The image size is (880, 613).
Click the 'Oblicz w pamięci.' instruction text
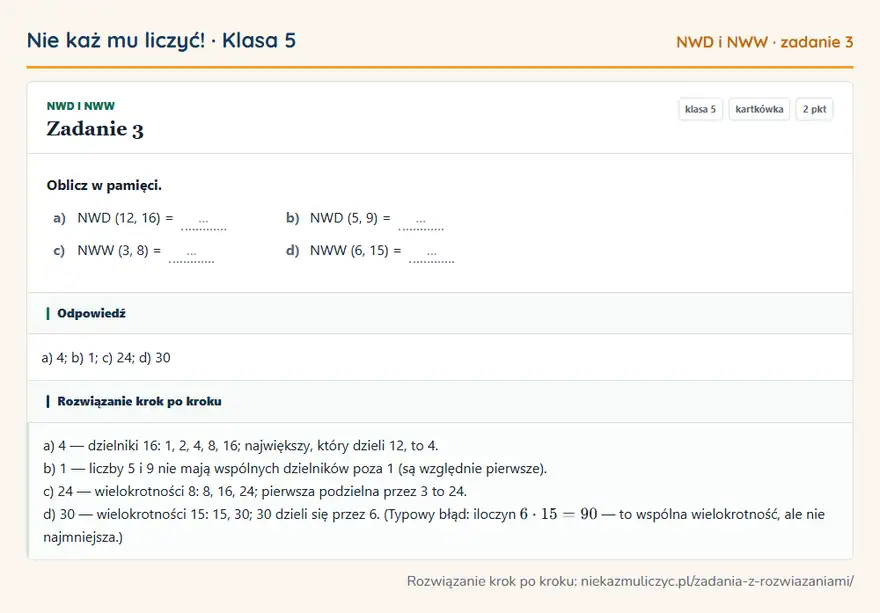104,186
